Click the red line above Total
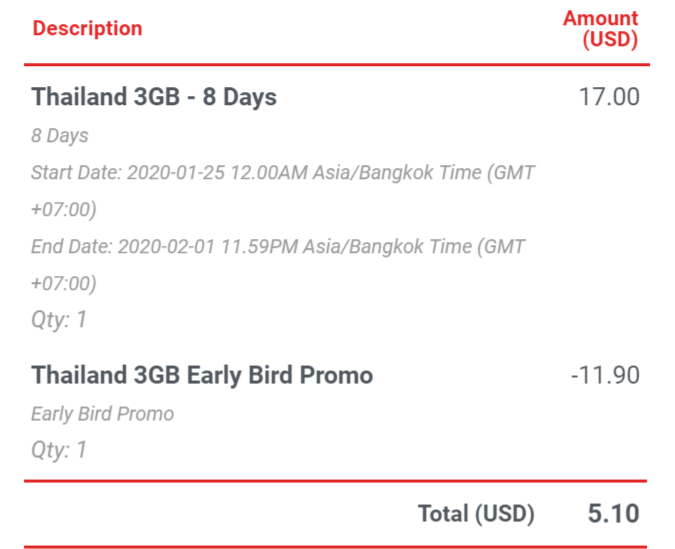675x549 pixels. 335,481
